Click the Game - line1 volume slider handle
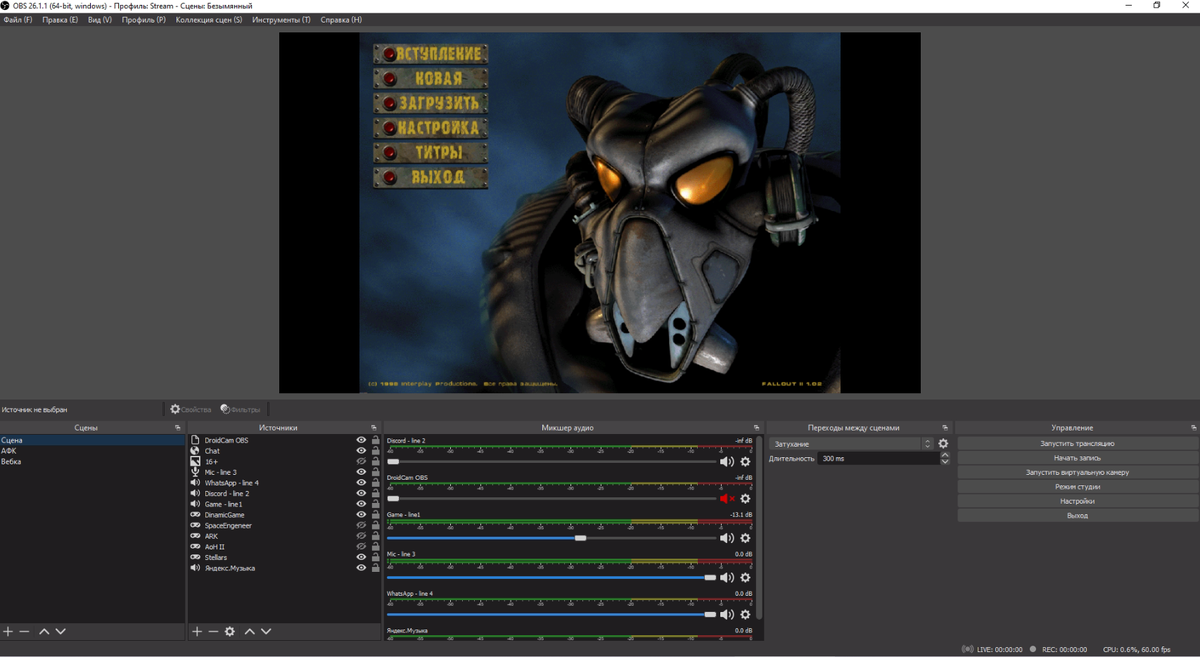1200x657 pixels. (580, 538)
